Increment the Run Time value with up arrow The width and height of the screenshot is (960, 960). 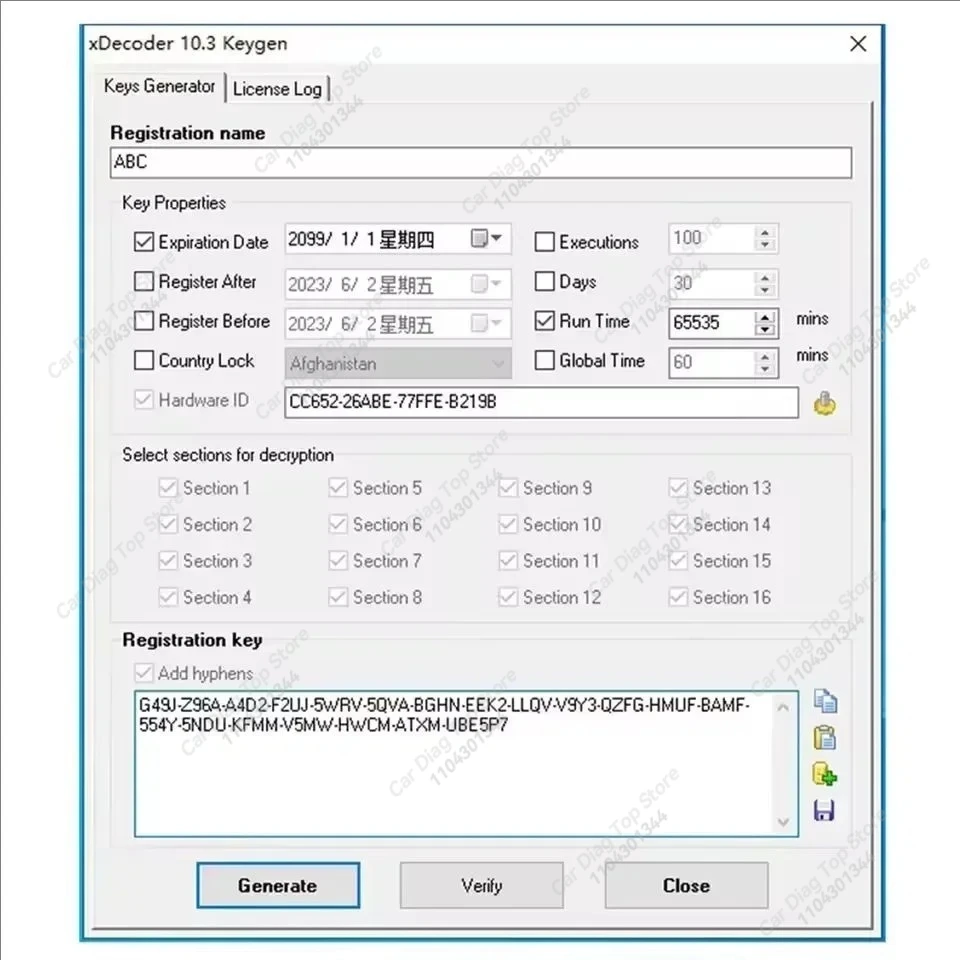[x=766, y=316]
